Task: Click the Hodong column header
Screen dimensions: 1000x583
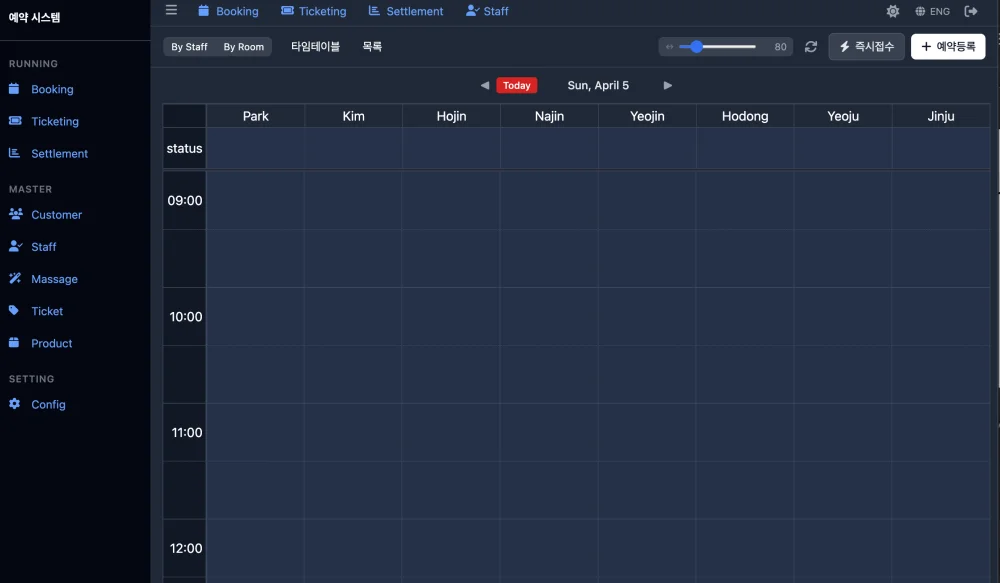Action: (745, 116)
